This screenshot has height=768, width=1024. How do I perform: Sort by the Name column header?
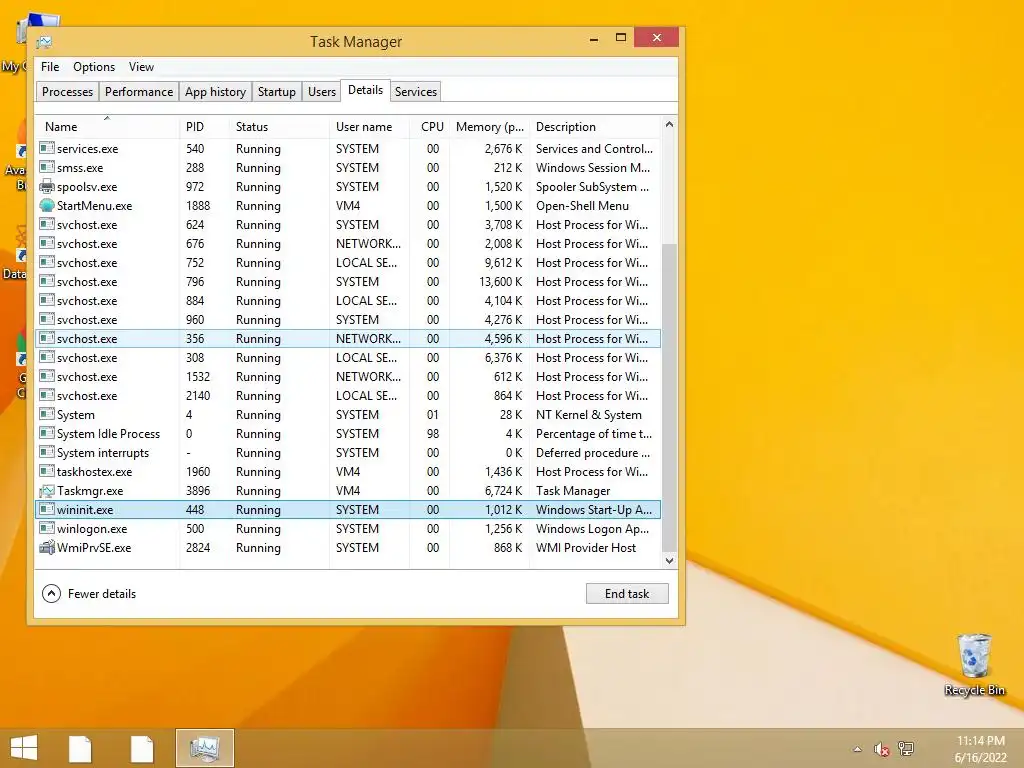coord(108,127)
